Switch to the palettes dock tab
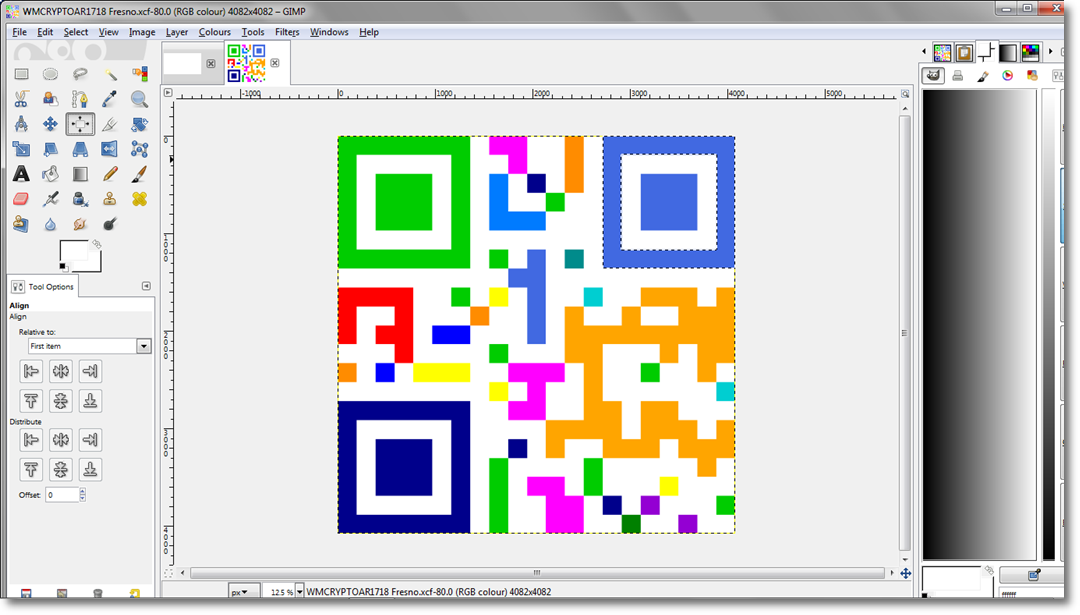The image size is (1080, 615). [x=1030, y=52]
